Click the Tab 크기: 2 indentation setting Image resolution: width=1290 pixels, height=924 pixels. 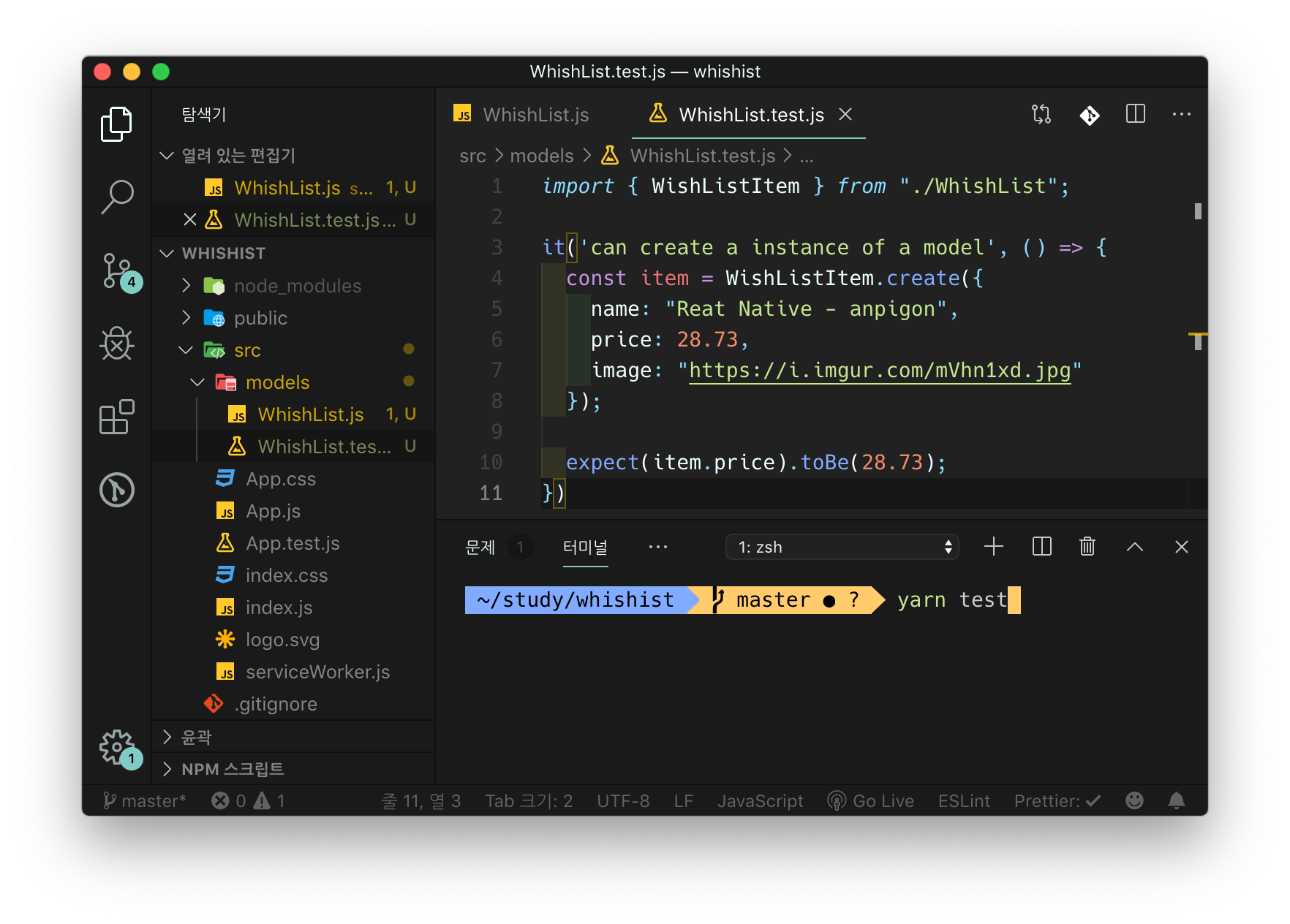[529, 801]
